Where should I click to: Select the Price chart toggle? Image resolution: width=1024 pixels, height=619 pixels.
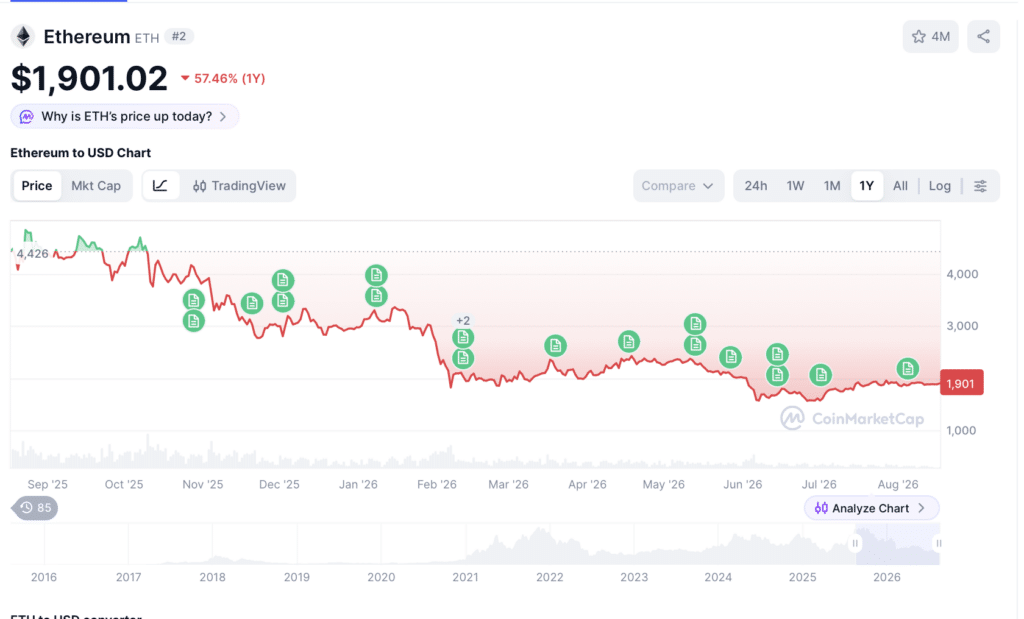click(37, 186)
